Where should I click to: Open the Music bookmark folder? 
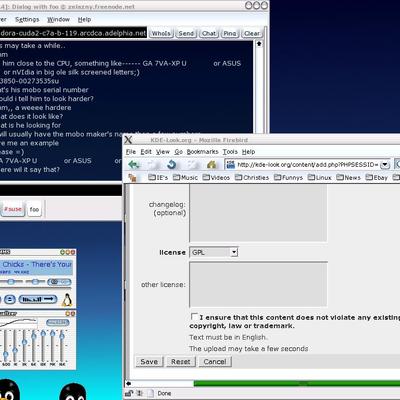(x=185, y=178)
